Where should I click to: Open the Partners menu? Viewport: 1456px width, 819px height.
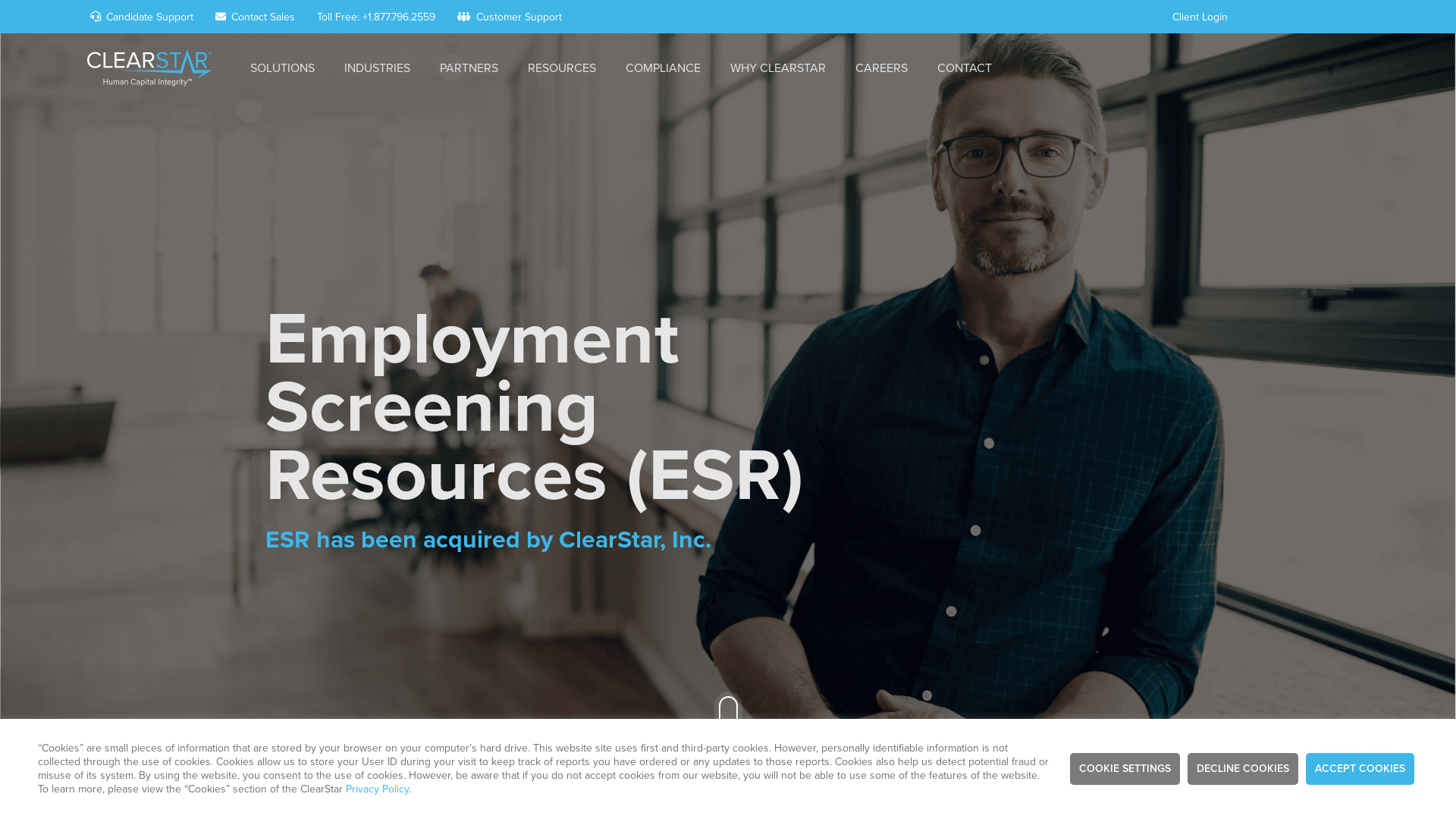(469, 68)
